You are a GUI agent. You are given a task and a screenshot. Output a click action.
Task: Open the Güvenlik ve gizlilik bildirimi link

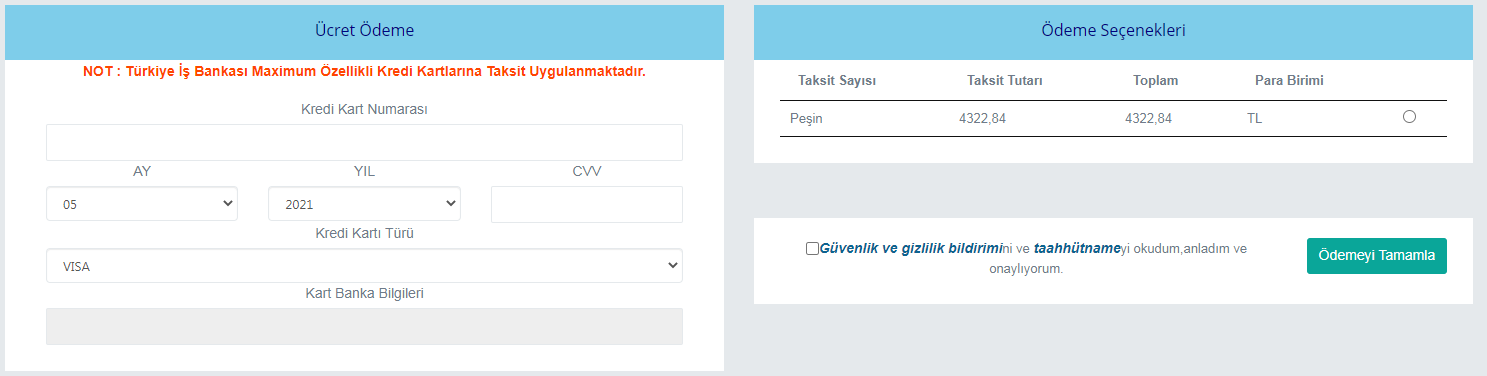point(911,249)
